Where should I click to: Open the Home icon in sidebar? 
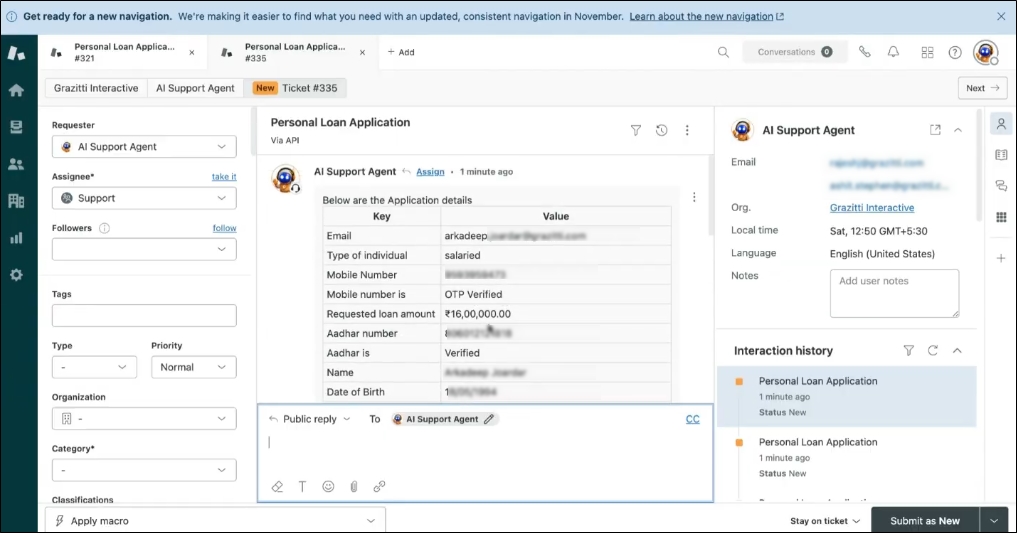(16, 90)
